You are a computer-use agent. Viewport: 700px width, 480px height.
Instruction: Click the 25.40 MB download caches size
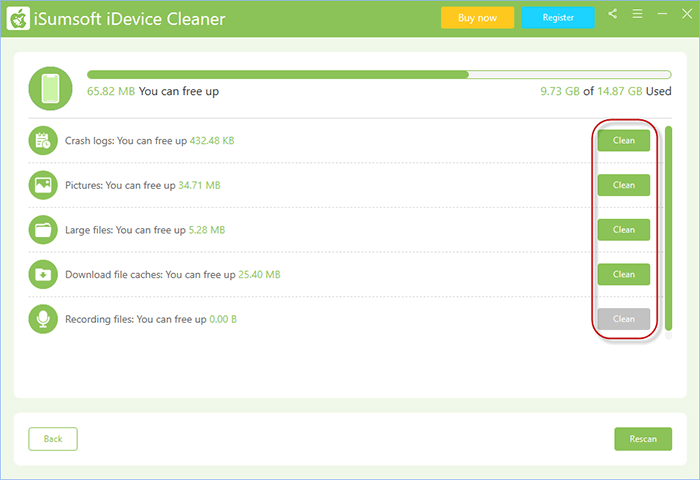coord(259,275)
